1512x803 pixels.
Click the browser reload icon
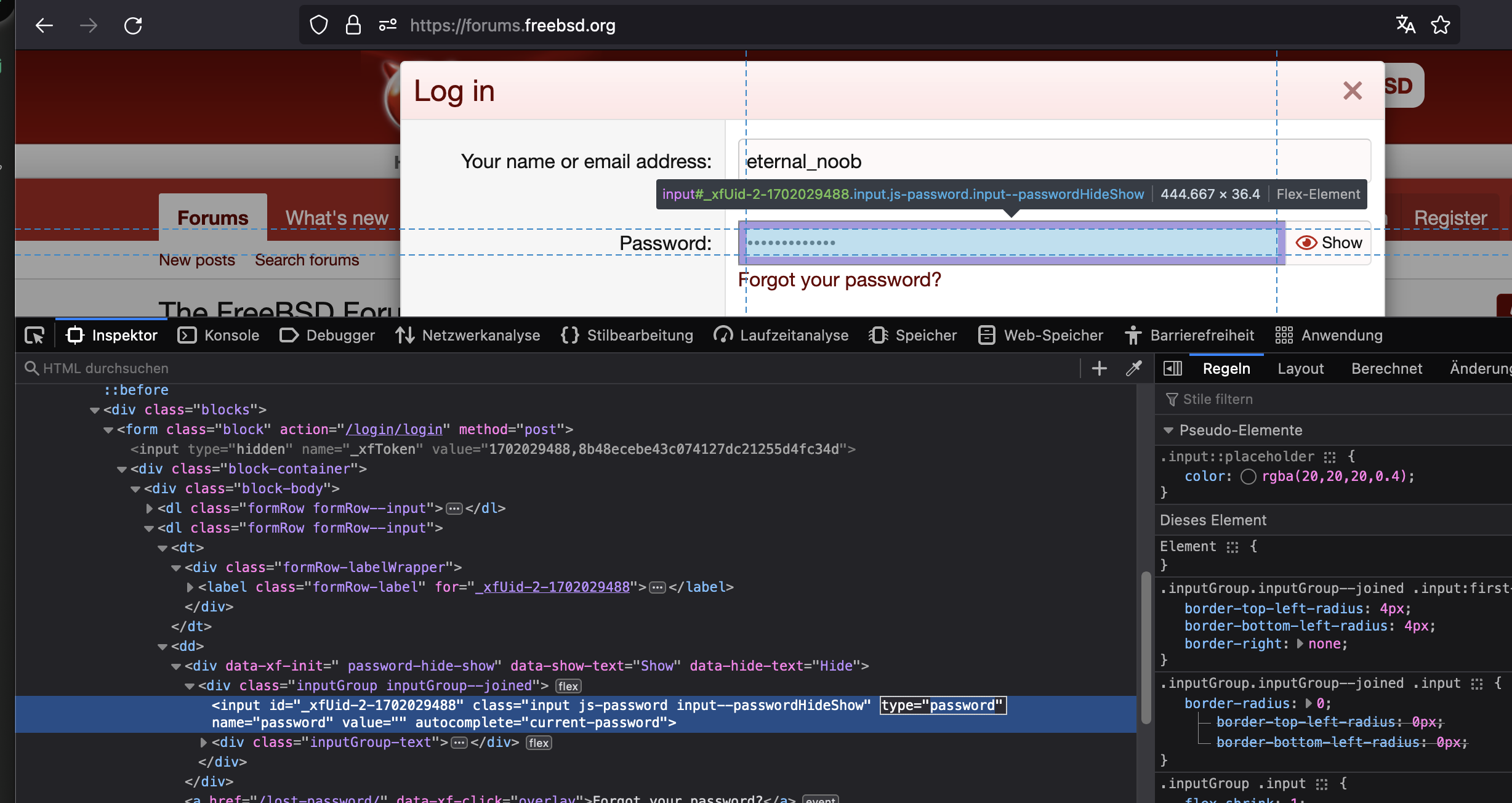tap(133, 25)
